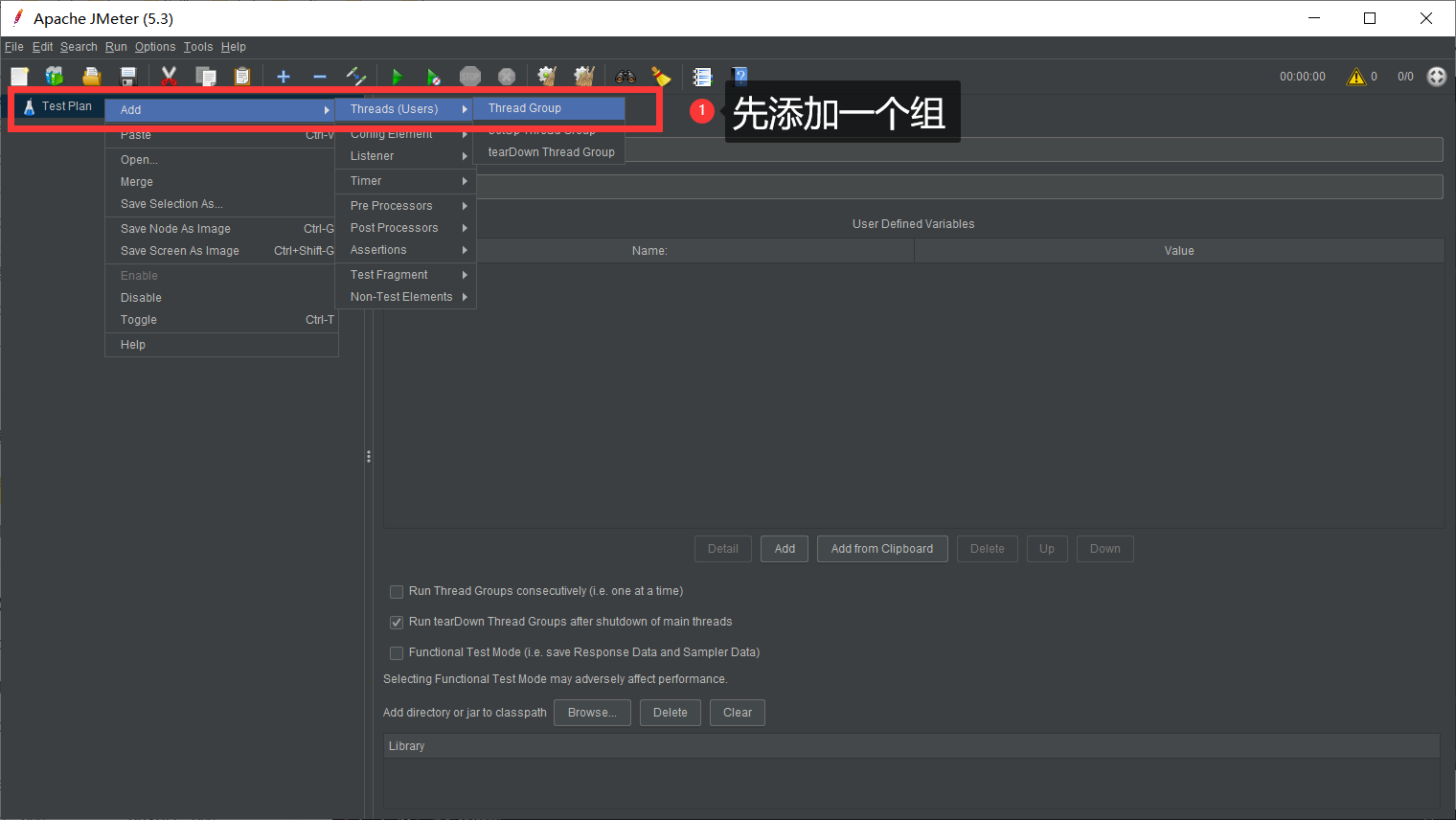Viewport: 1456px width, 820px height.
Task: Create a new test plan via toolbar icon
Action: (x=19, y=77)
